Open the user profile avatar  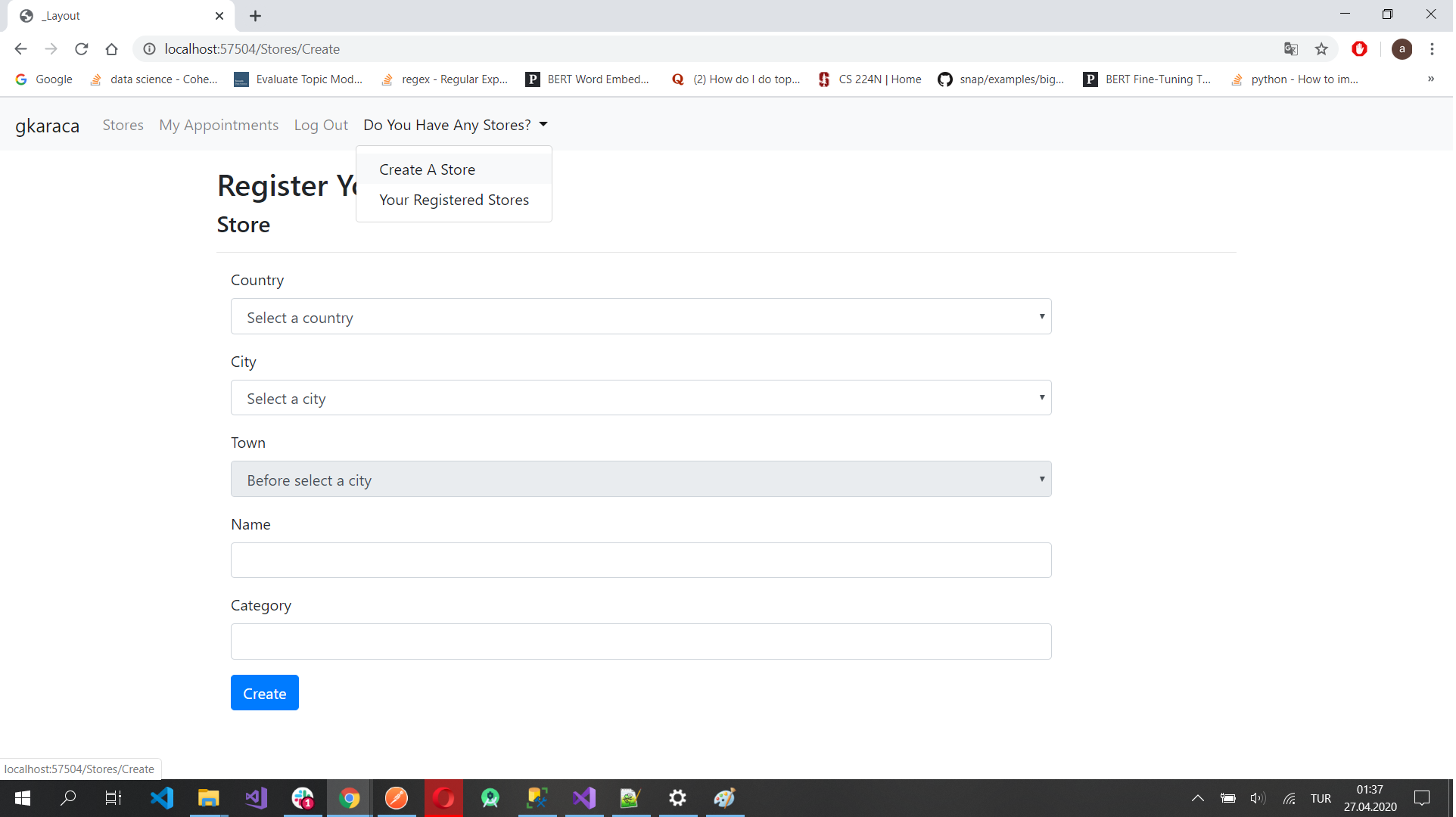coord(1402,49)
